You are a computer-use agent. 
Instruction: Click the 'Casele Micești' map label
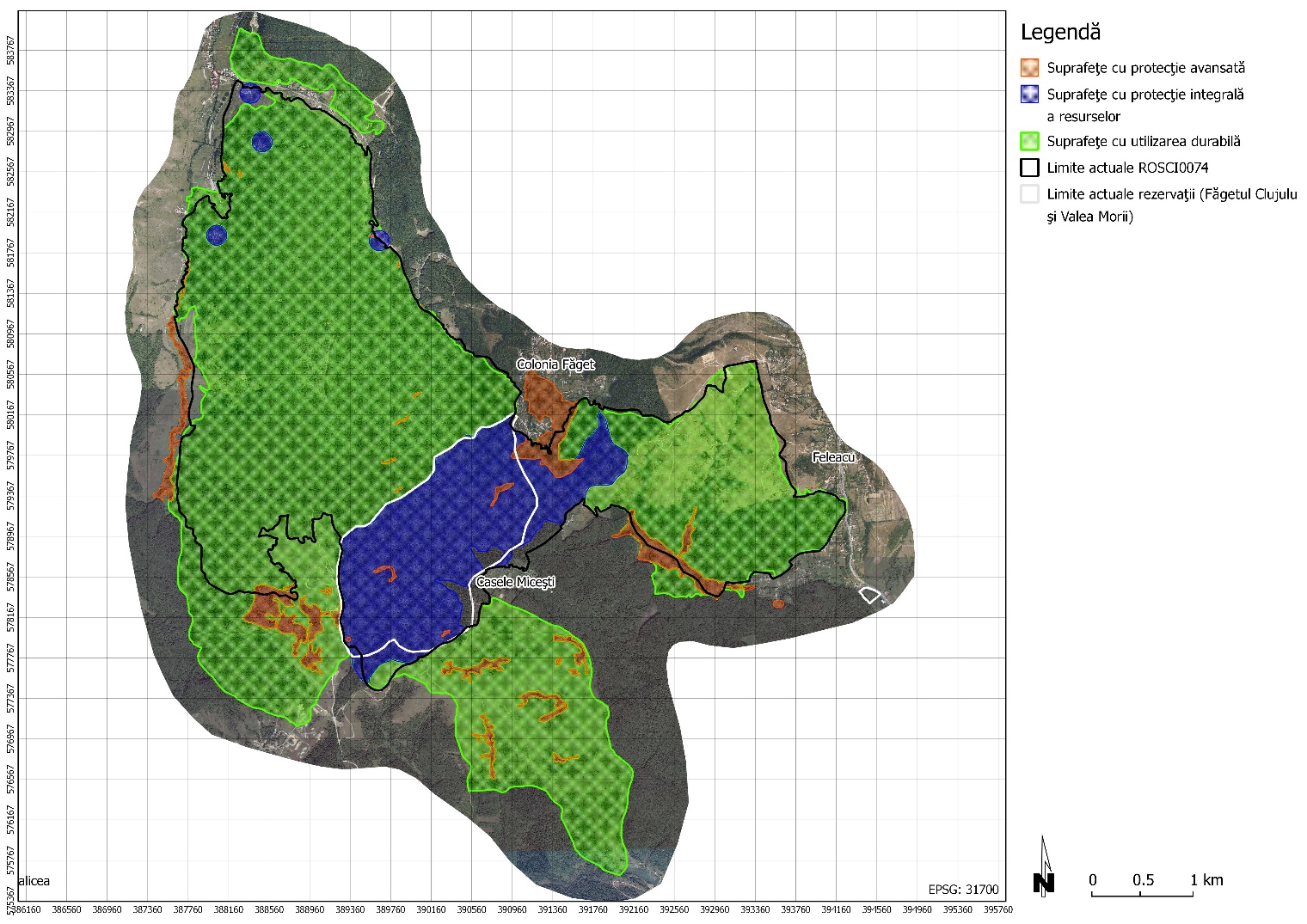515,582
